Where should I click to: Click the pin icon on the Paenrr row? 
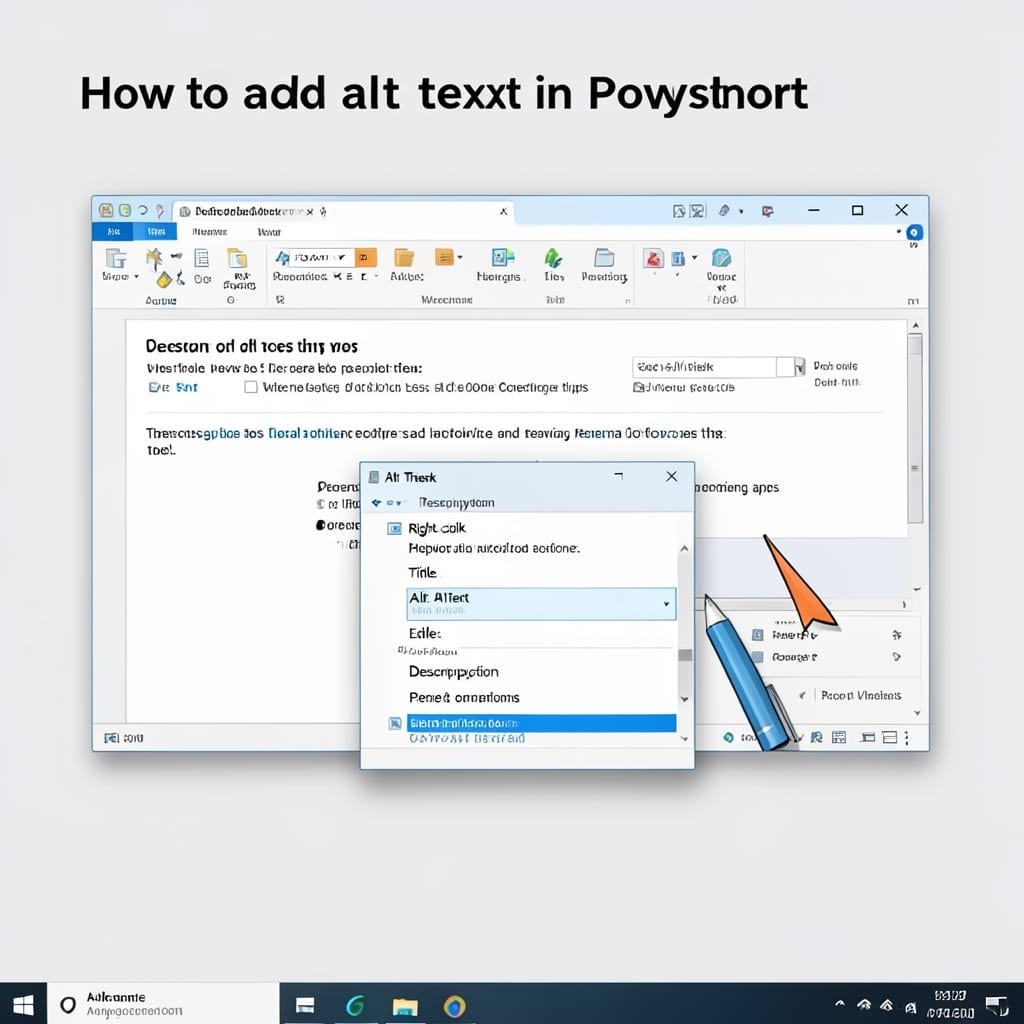897,635
